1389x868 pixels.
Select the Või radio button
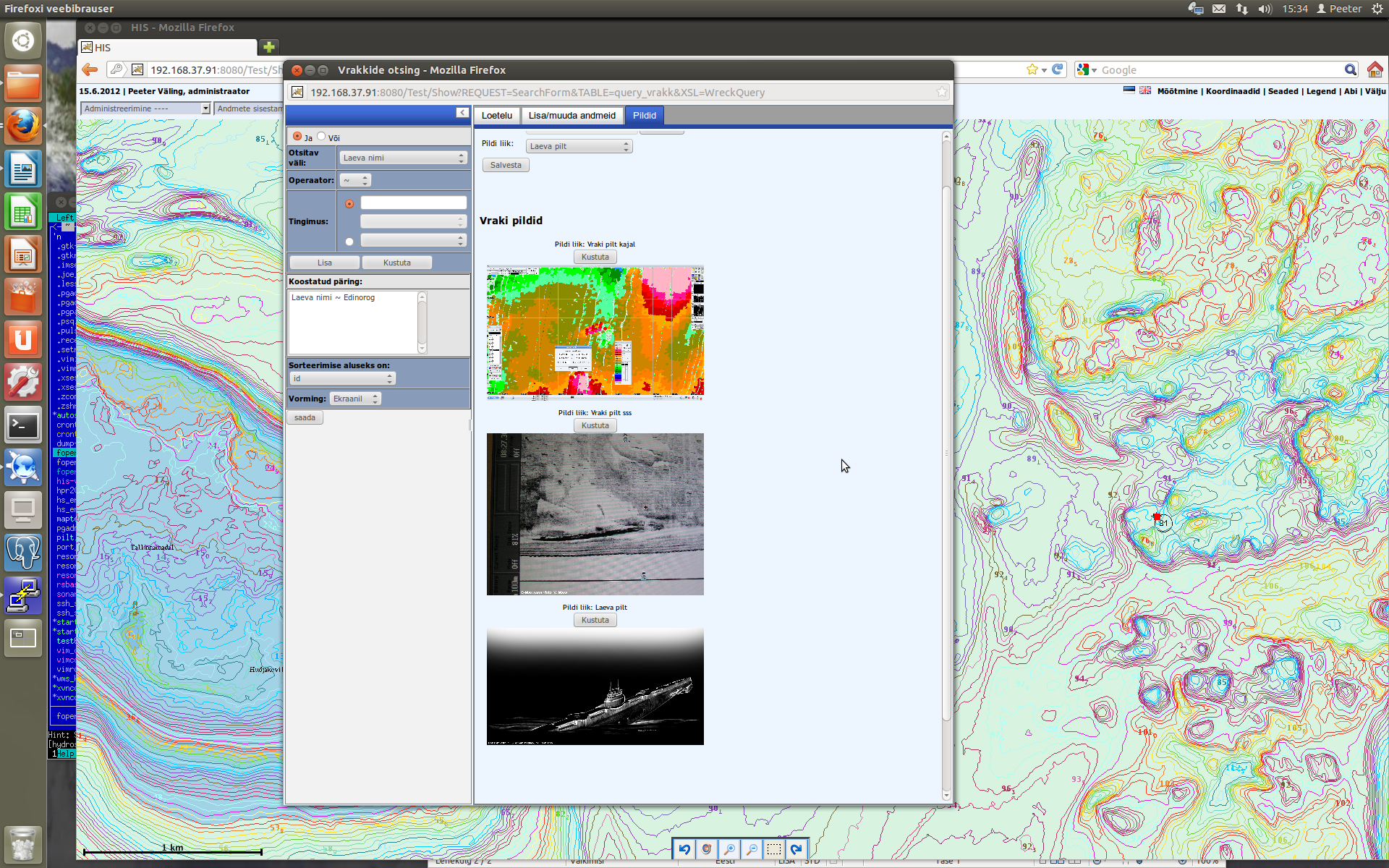point(321,136)
